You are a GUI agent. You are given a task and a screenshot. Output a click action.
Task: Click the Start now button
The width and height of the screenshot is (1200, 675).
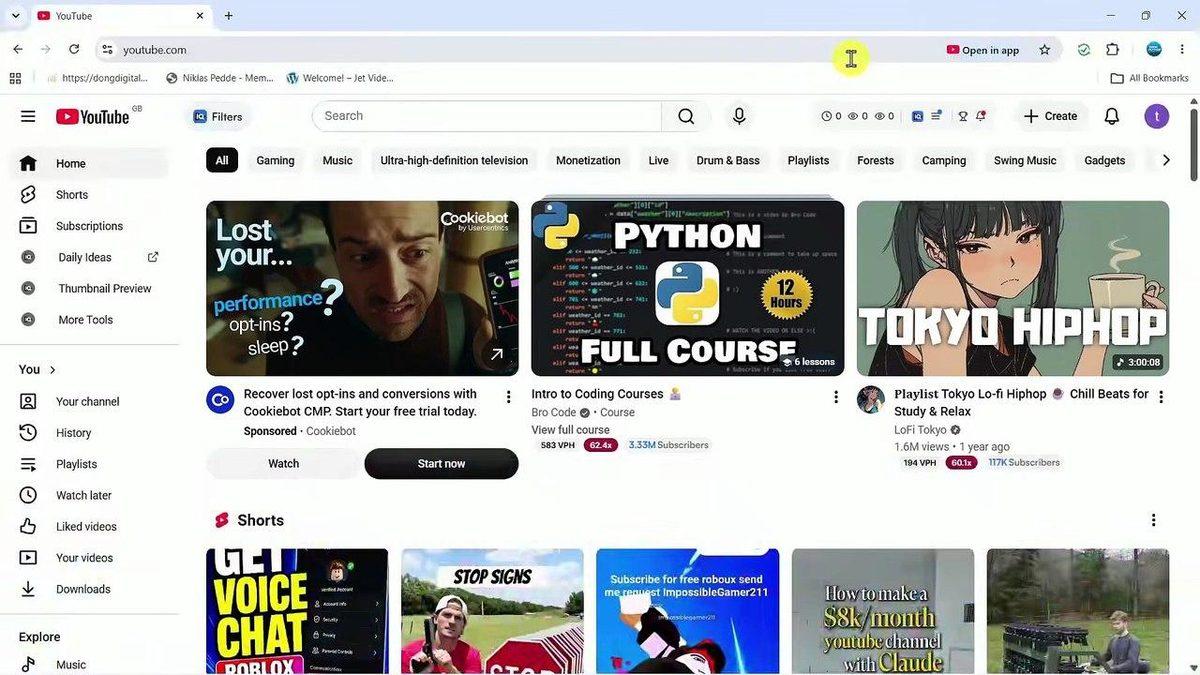441,464
